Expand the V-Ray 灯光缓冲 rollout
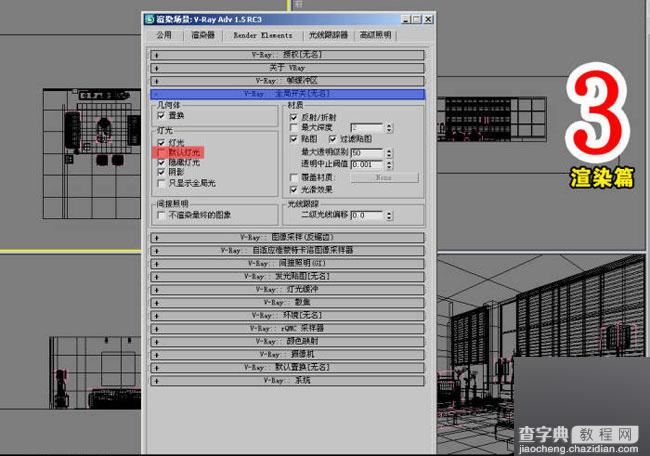650x456 pixels. (x=287, y=289)
